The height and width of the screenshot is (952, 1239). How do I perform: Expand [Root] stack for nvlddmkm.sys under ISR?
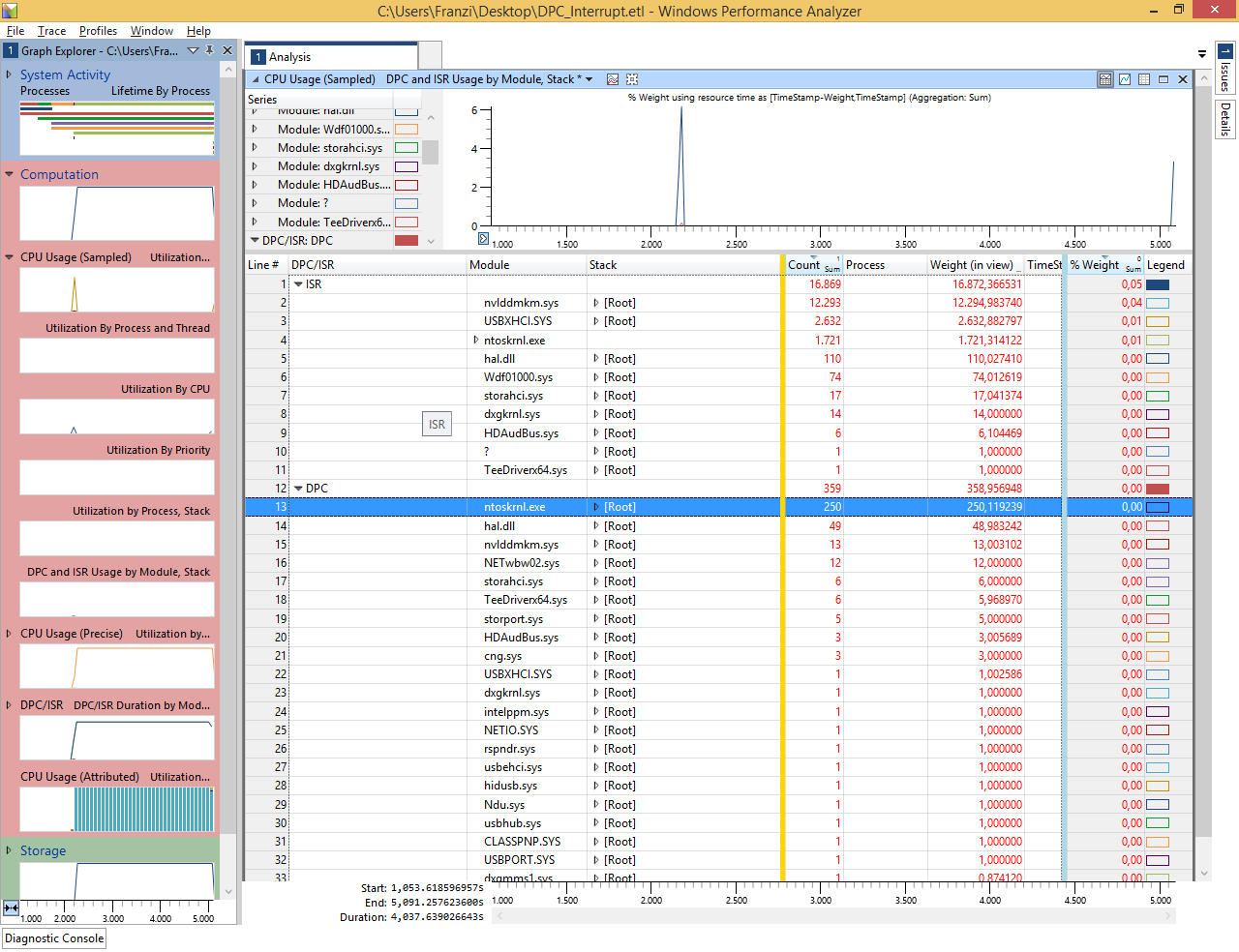pos(596,303)
